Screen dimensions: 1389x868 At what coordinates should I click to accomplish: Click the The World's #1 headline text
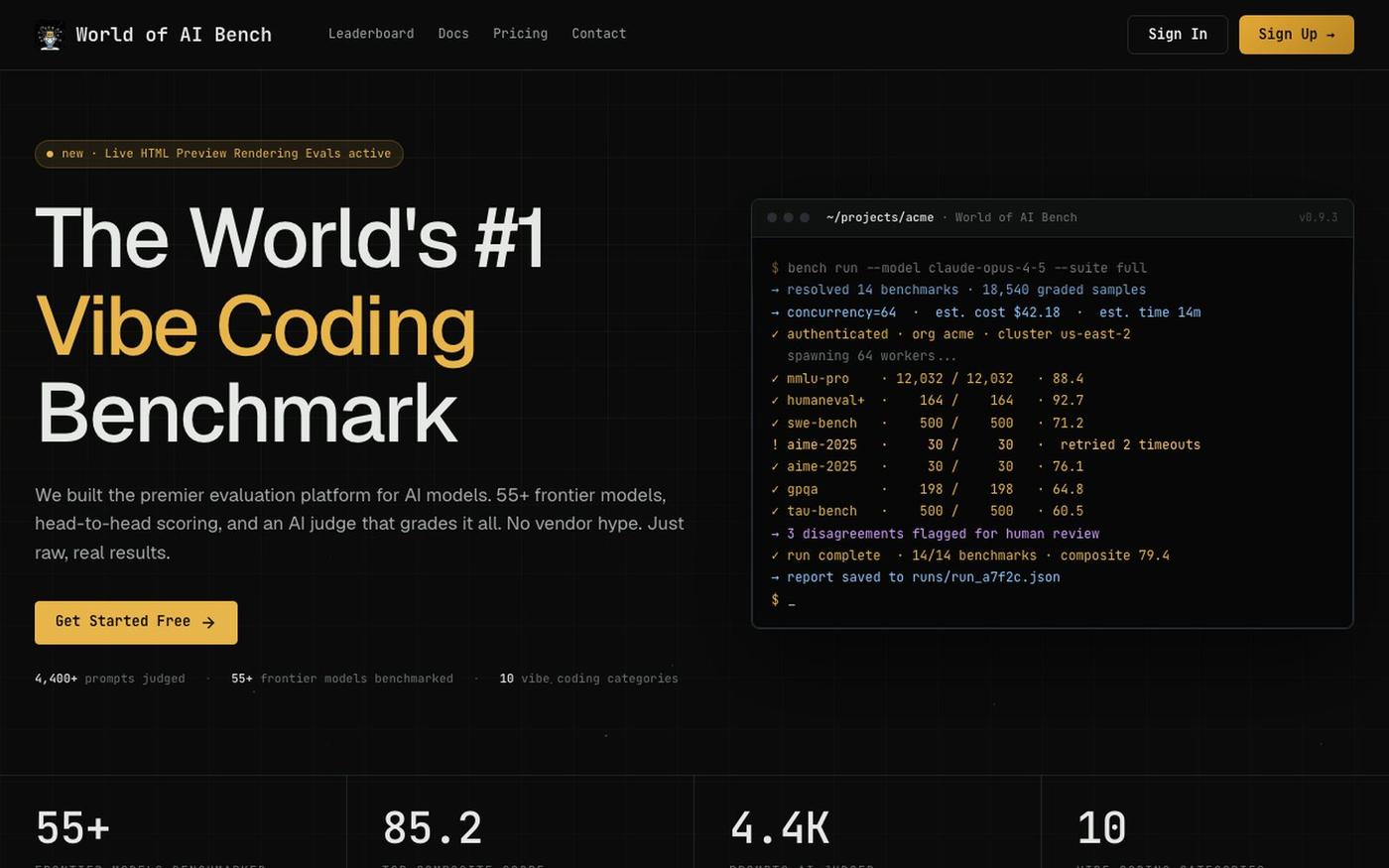click(290, 238)
